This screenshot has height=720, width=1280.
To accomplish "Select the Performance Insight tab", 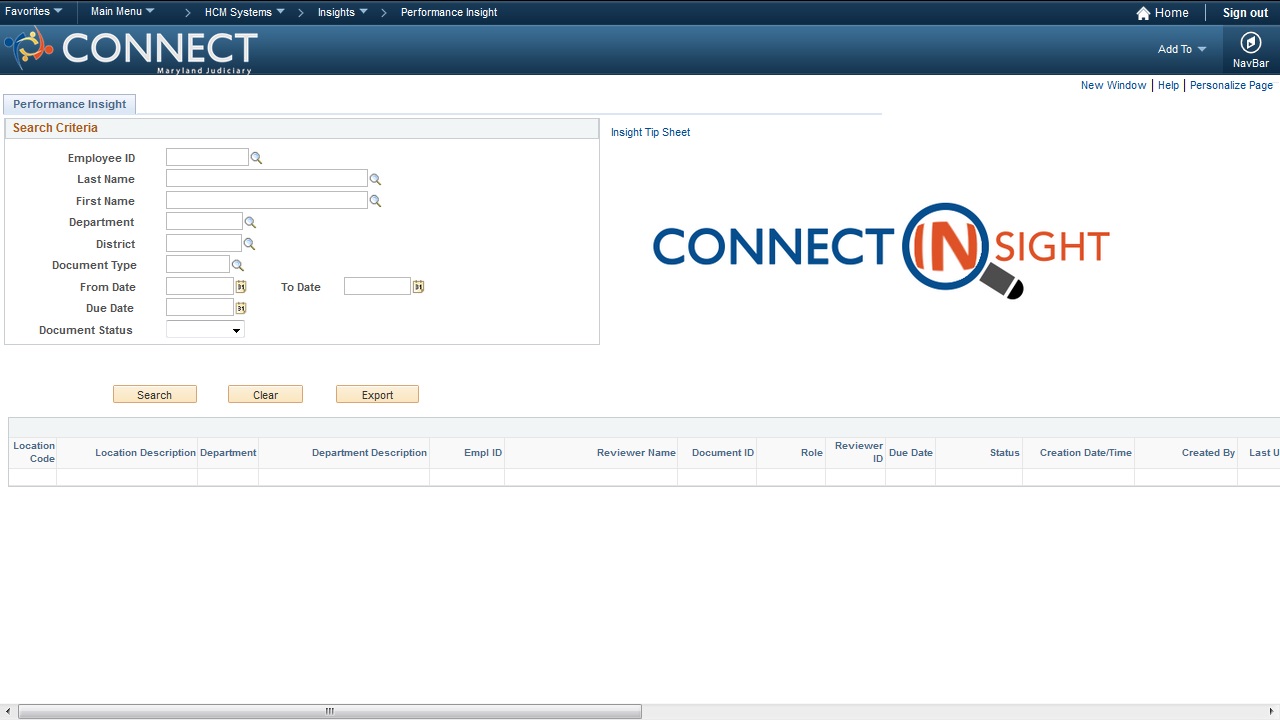I will tap(70, 104).
